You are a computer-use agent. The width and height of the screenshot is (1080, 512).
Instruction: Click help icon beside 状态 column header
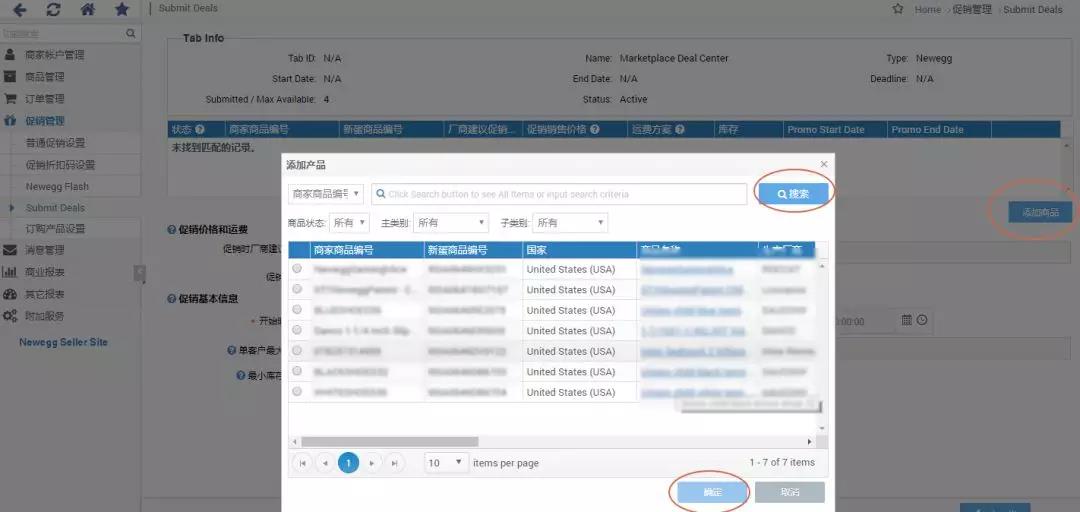(200, 130)
